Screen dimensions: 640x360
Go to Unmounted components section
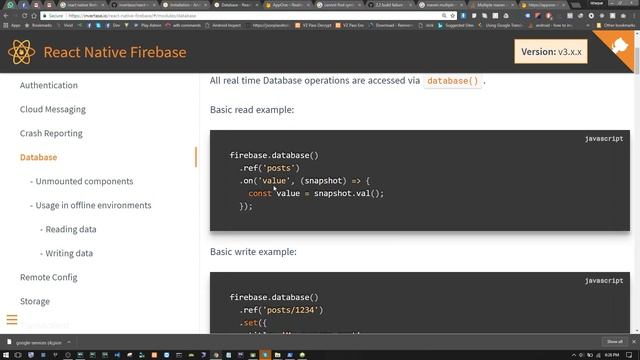point(84,181)
